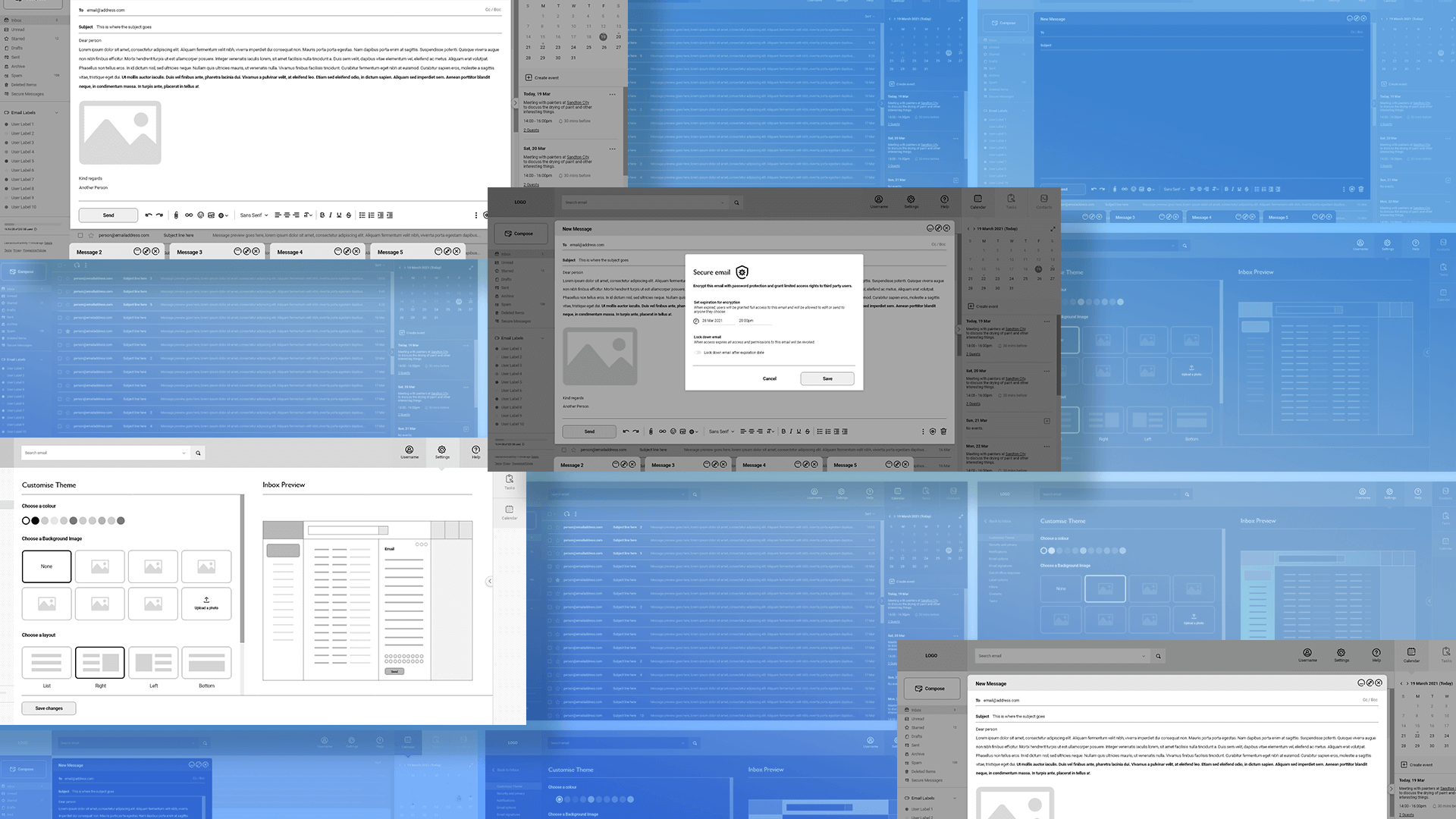This screenshot has width=1456, height=819.
Task: Toggle Lock down email after expiration date
Action: pos(698,353)
